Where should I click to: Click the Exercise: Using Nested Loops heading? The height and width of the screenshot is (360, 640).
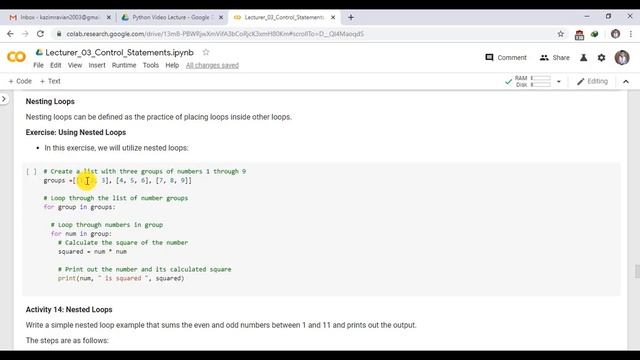[76, 132]
